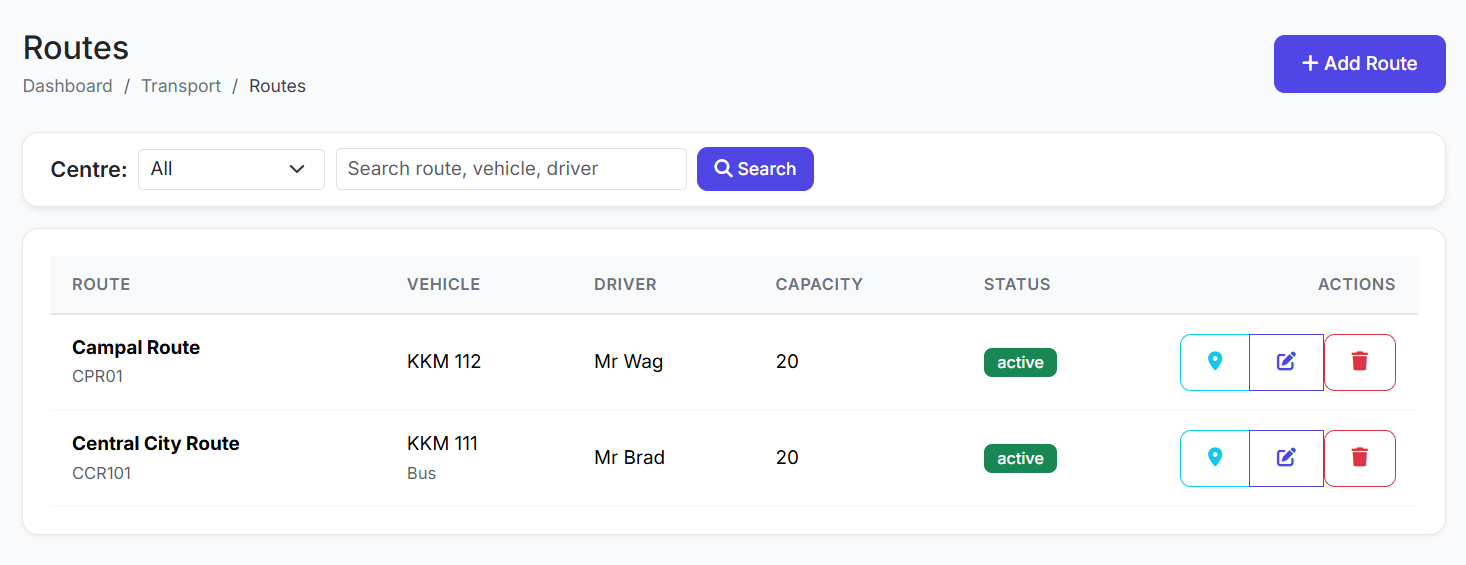1466x565 pixels.
Task: Click the VEHICLE column header
Action: pos(443,284)
